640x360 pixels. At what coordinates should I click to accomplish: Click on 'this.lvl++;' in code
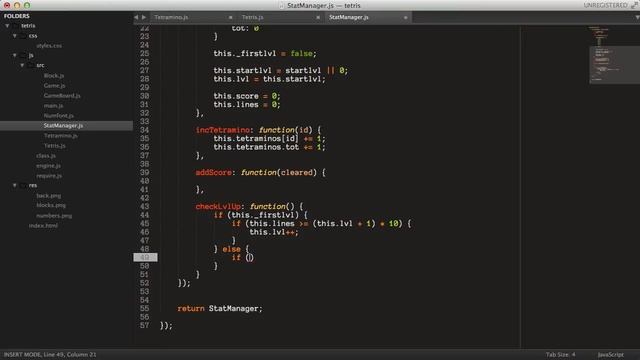pyautogui.click(x=274, y=232)
